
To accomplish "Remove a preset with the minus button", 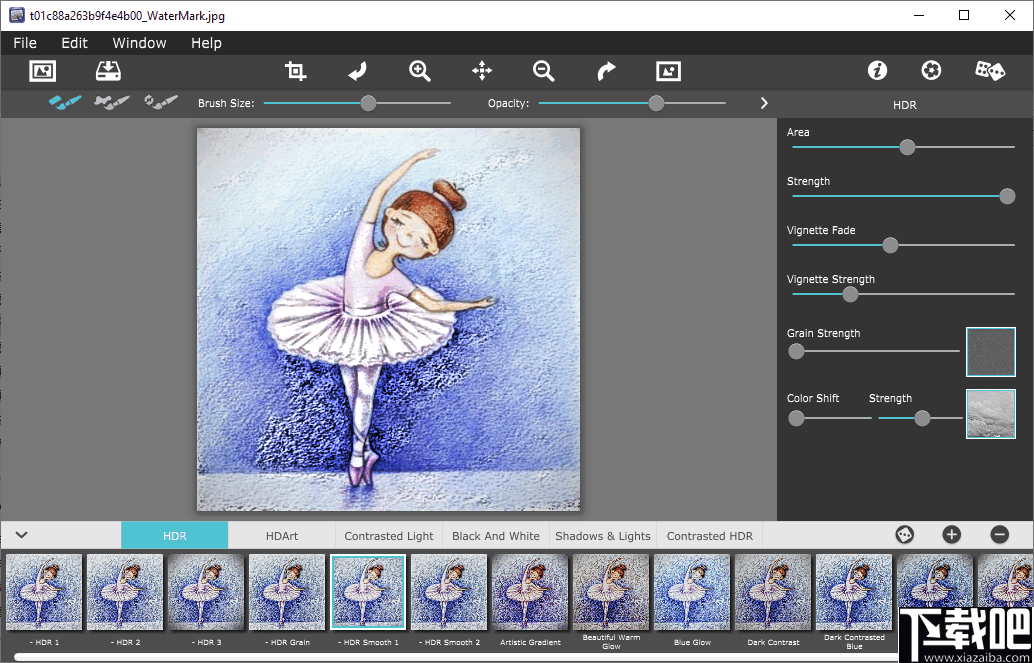I will click(998, 534).
